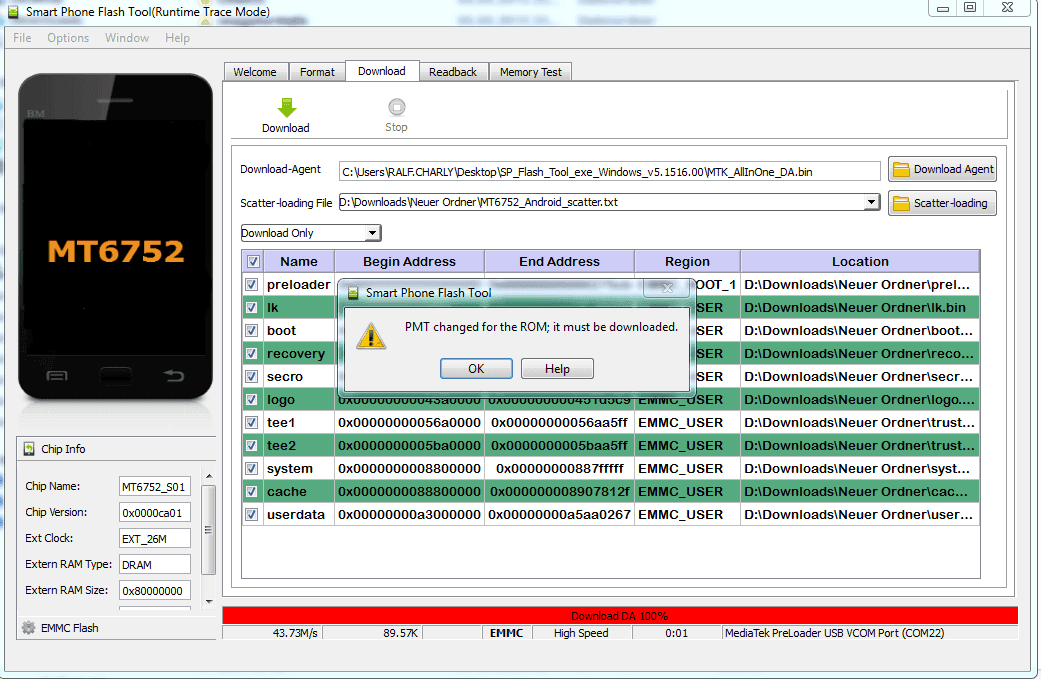Uncheck the tee1 partition checkbox

(252, 423)
